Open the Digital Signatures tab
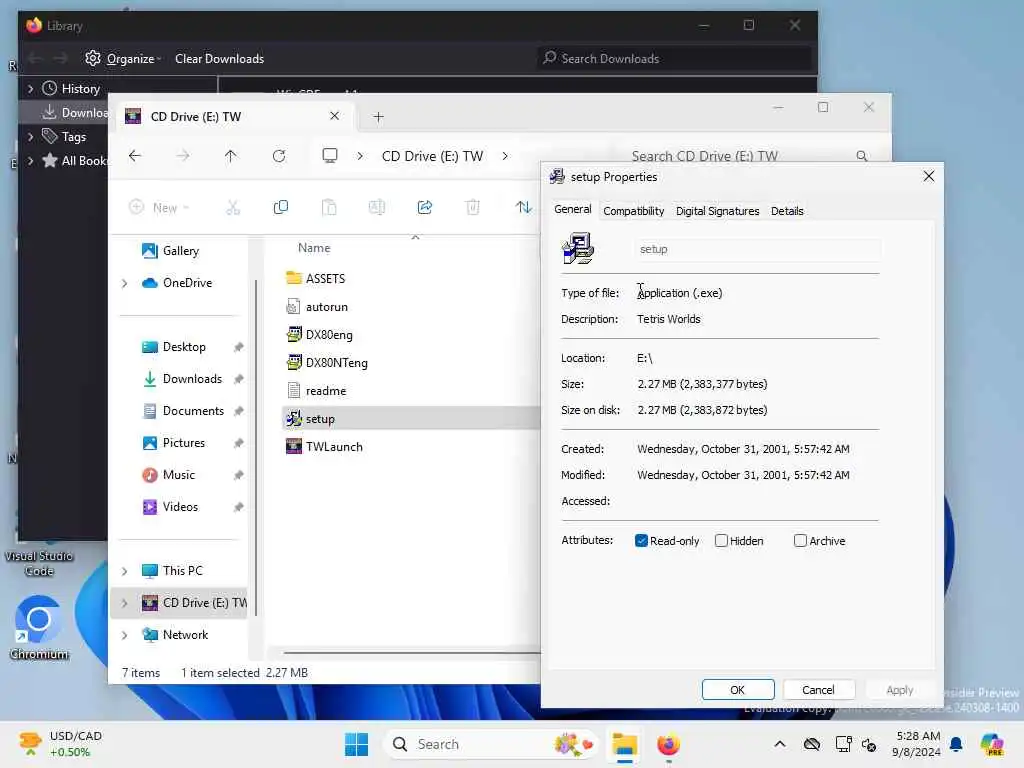The height and width of the screenshot is (768, 1024). point(717,211)
